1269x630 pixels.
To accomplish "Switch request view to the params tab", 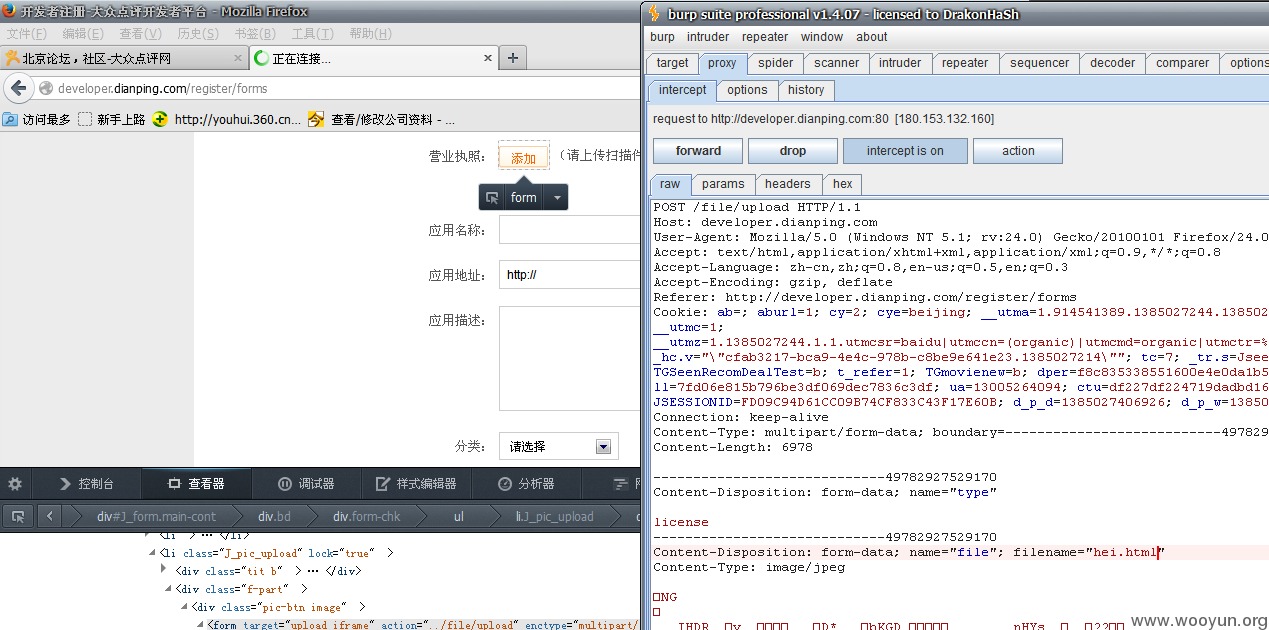I will coord(723,184).
